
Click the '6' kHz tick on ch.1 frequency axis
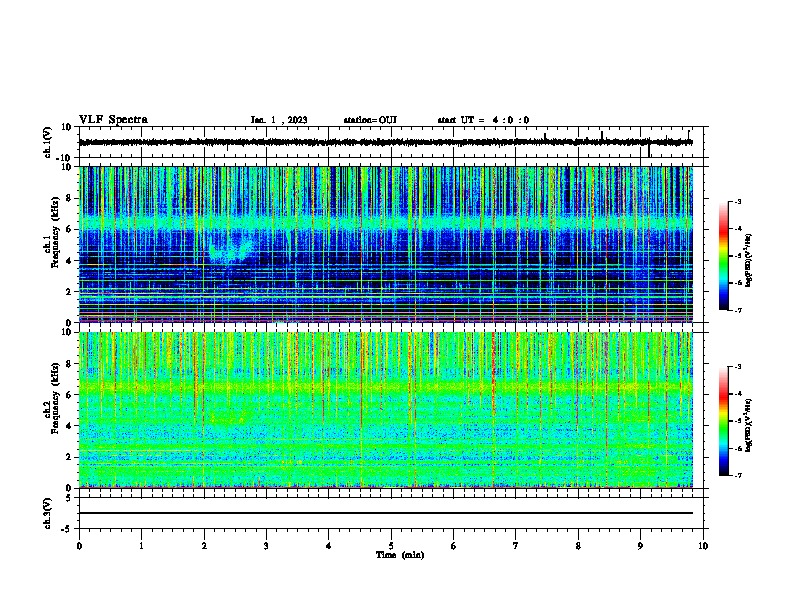point(69,229)
